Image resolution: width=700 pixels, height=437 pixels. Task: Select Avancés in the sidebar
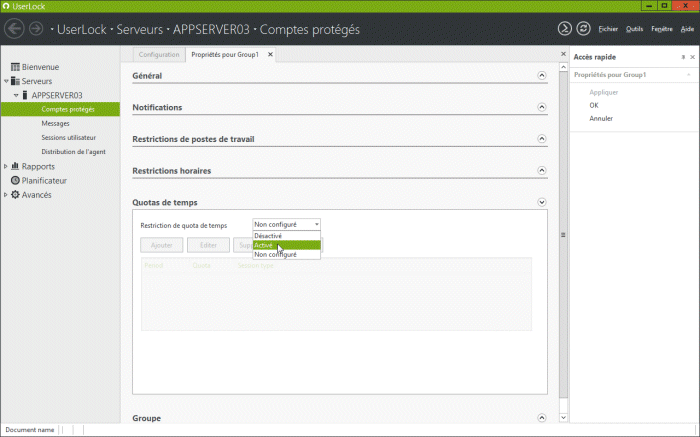pos(36,195)
